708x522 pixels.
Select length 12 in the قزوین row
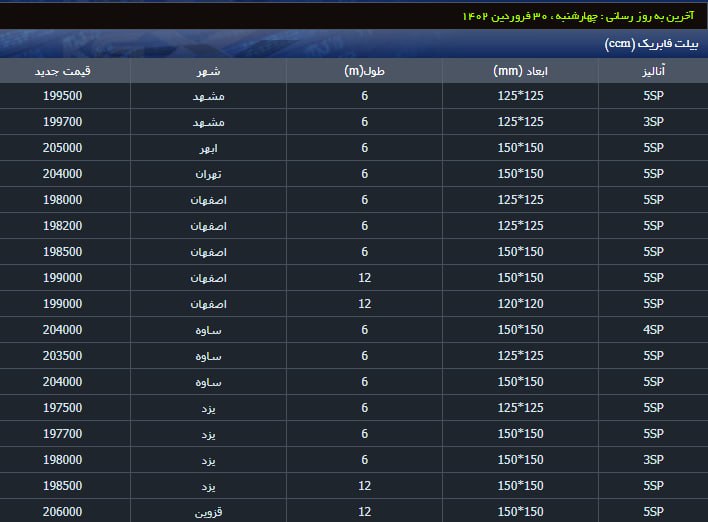pos(364,512)
